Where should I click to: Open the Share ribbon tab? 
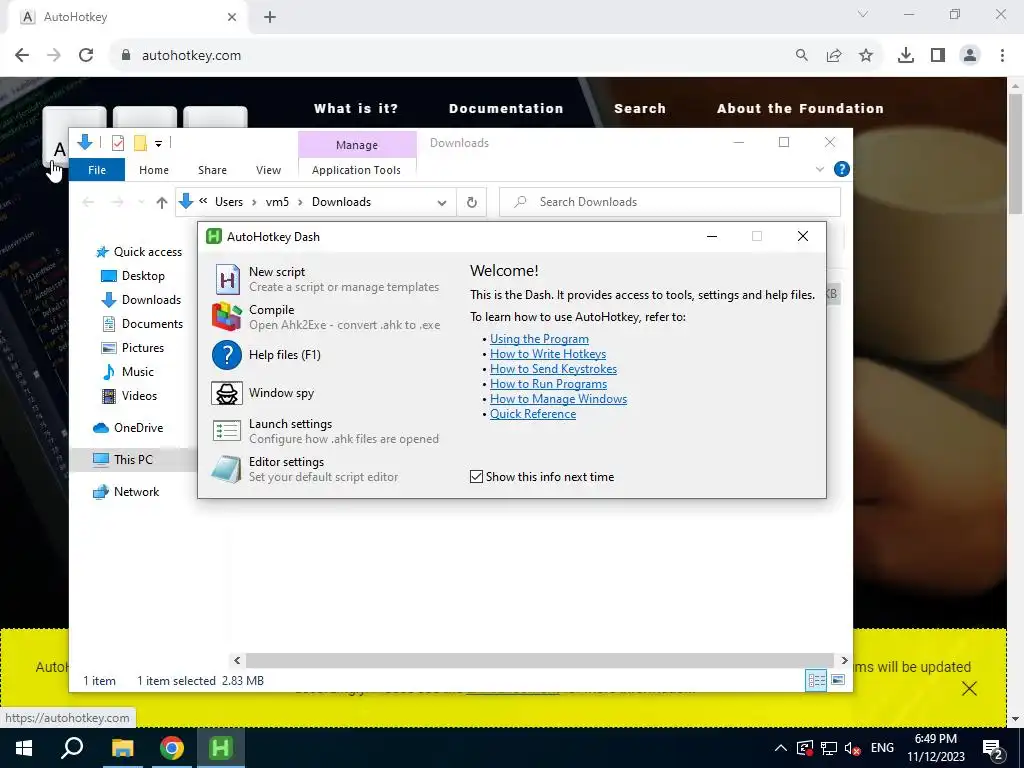point(212,170)
